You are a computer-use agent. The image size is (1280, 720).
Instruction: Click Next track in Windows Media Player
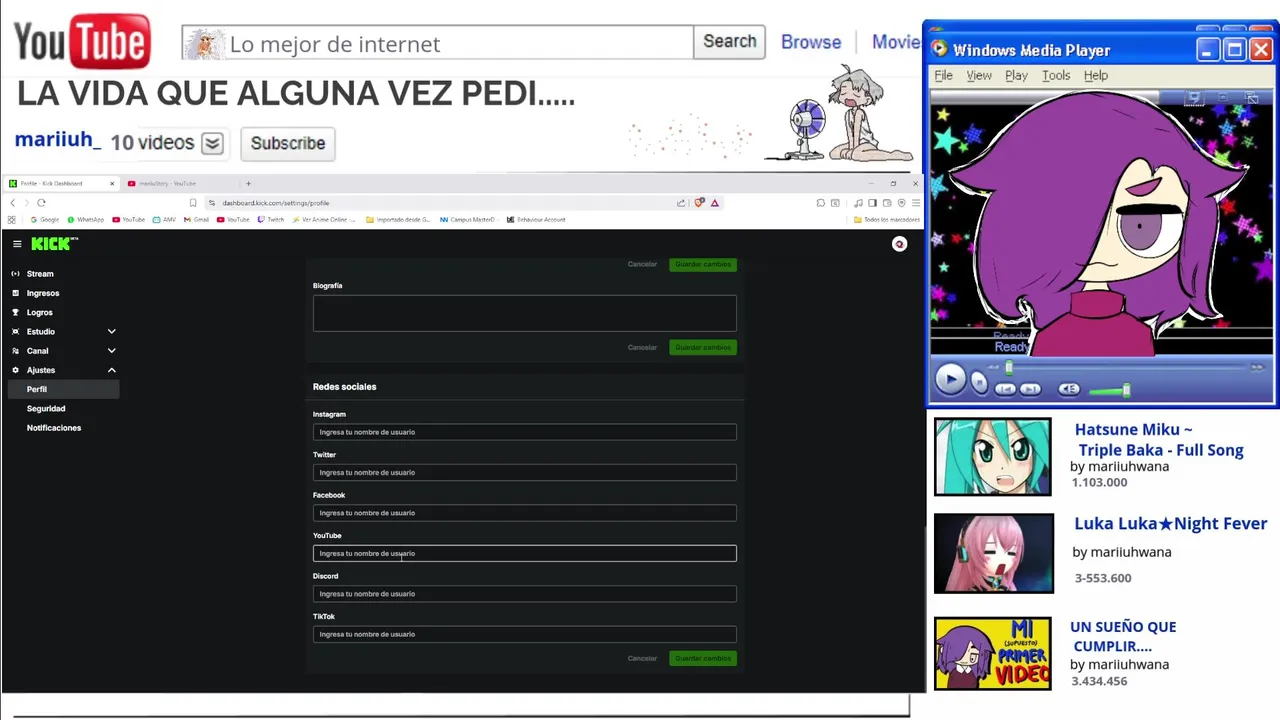1031,389
